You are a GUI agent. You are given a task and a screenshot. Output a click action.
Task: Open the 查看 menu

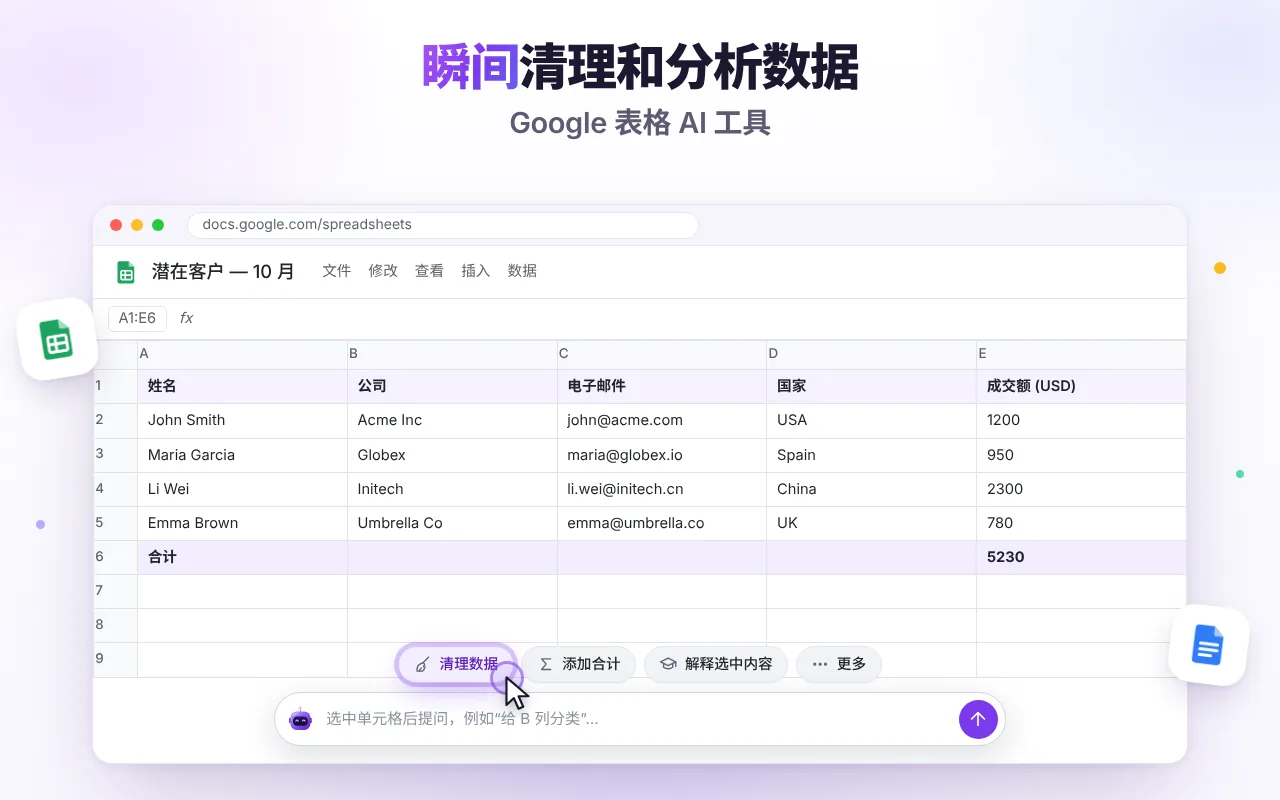tap(429, 271)
